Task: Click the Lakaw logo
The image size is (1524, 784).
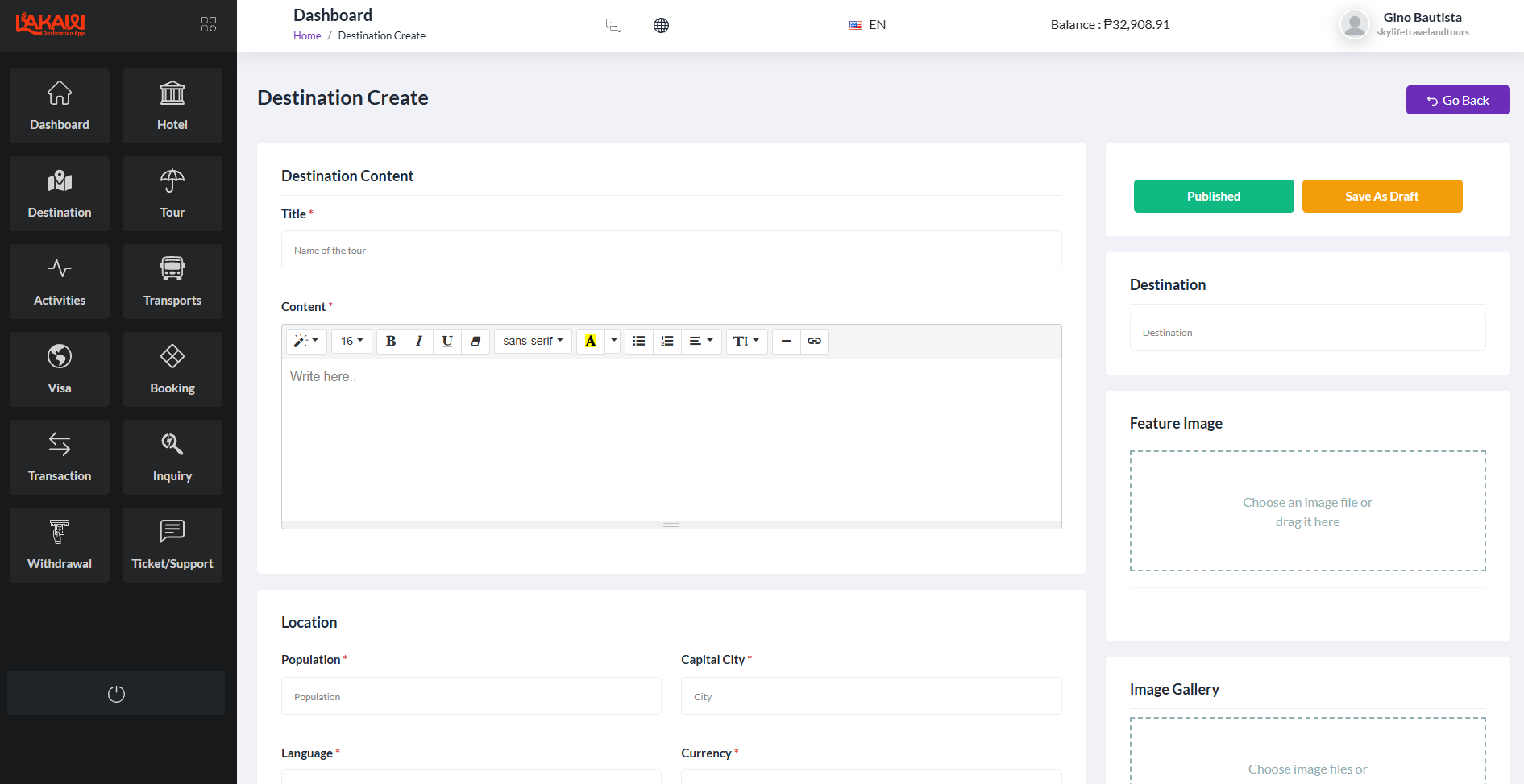Action: click(50, 24)
